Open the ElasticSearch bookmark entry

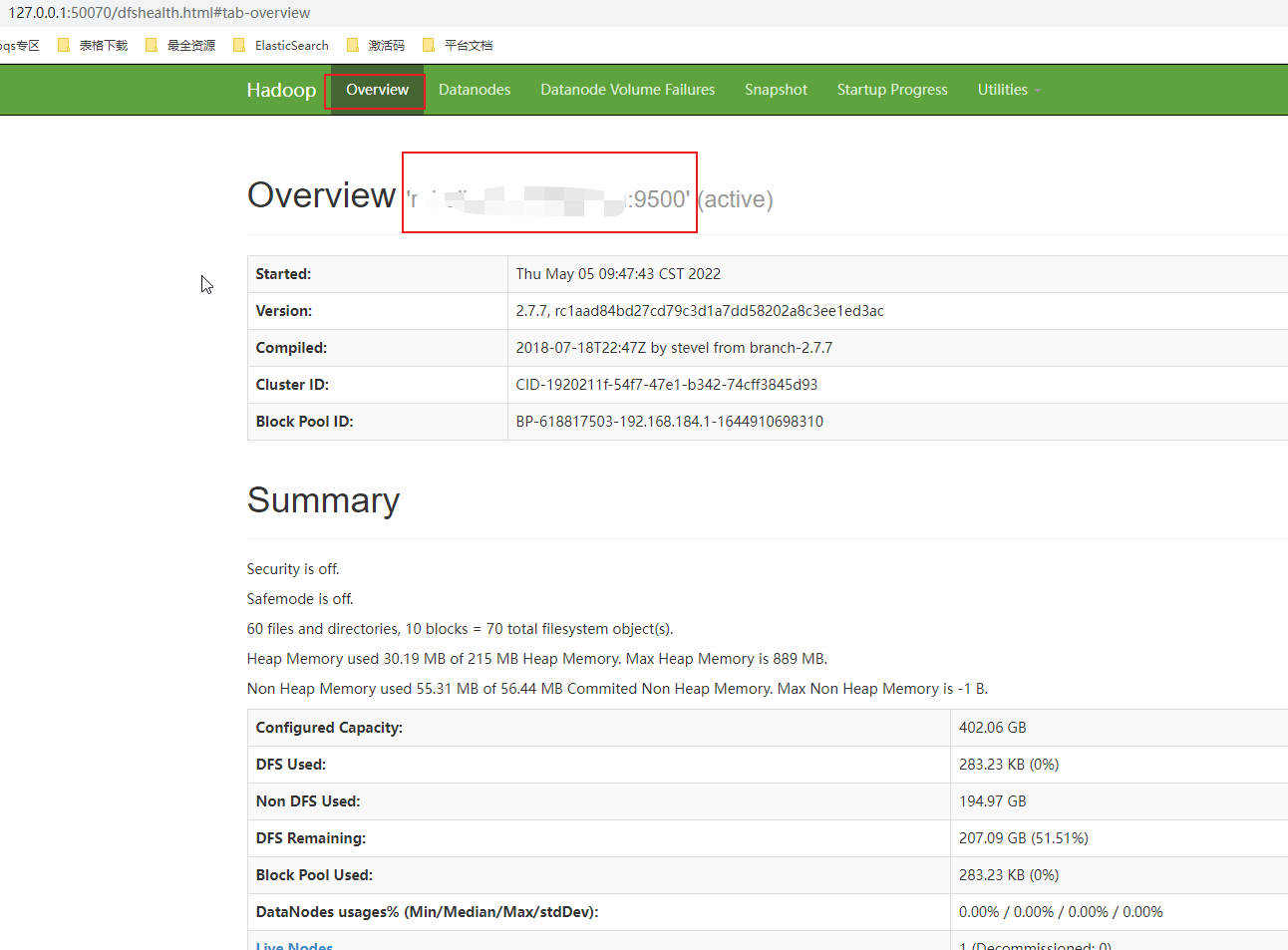click(x=290, y=45)
